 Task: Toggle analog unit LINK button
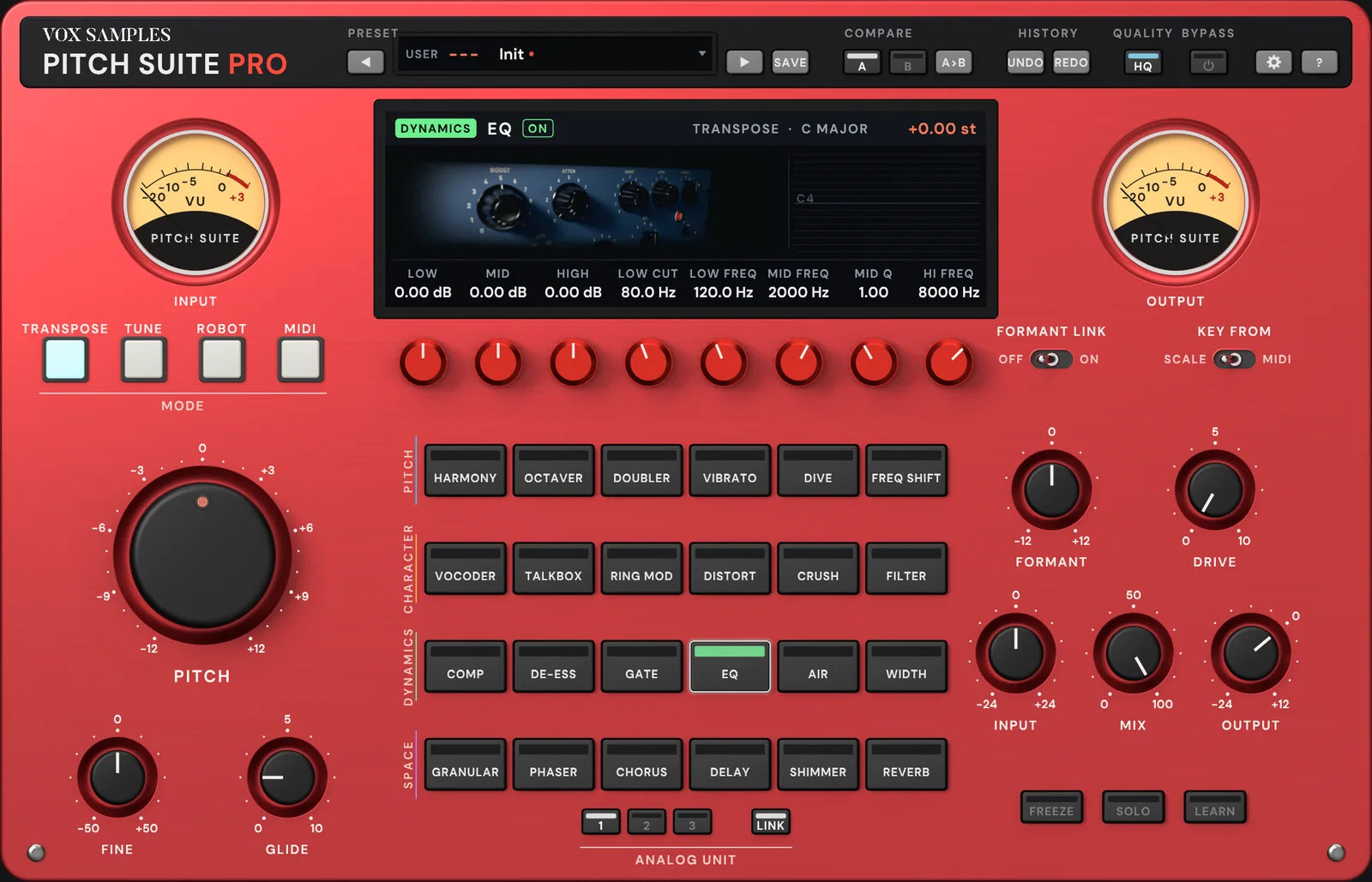click(770, 822)
